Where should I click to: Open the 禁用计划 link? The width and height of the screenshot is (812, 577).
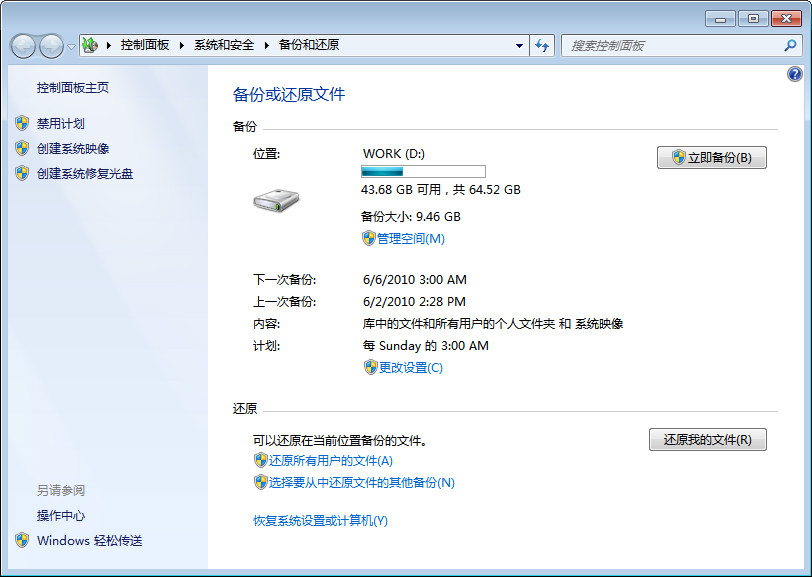[x=61, y=124]
